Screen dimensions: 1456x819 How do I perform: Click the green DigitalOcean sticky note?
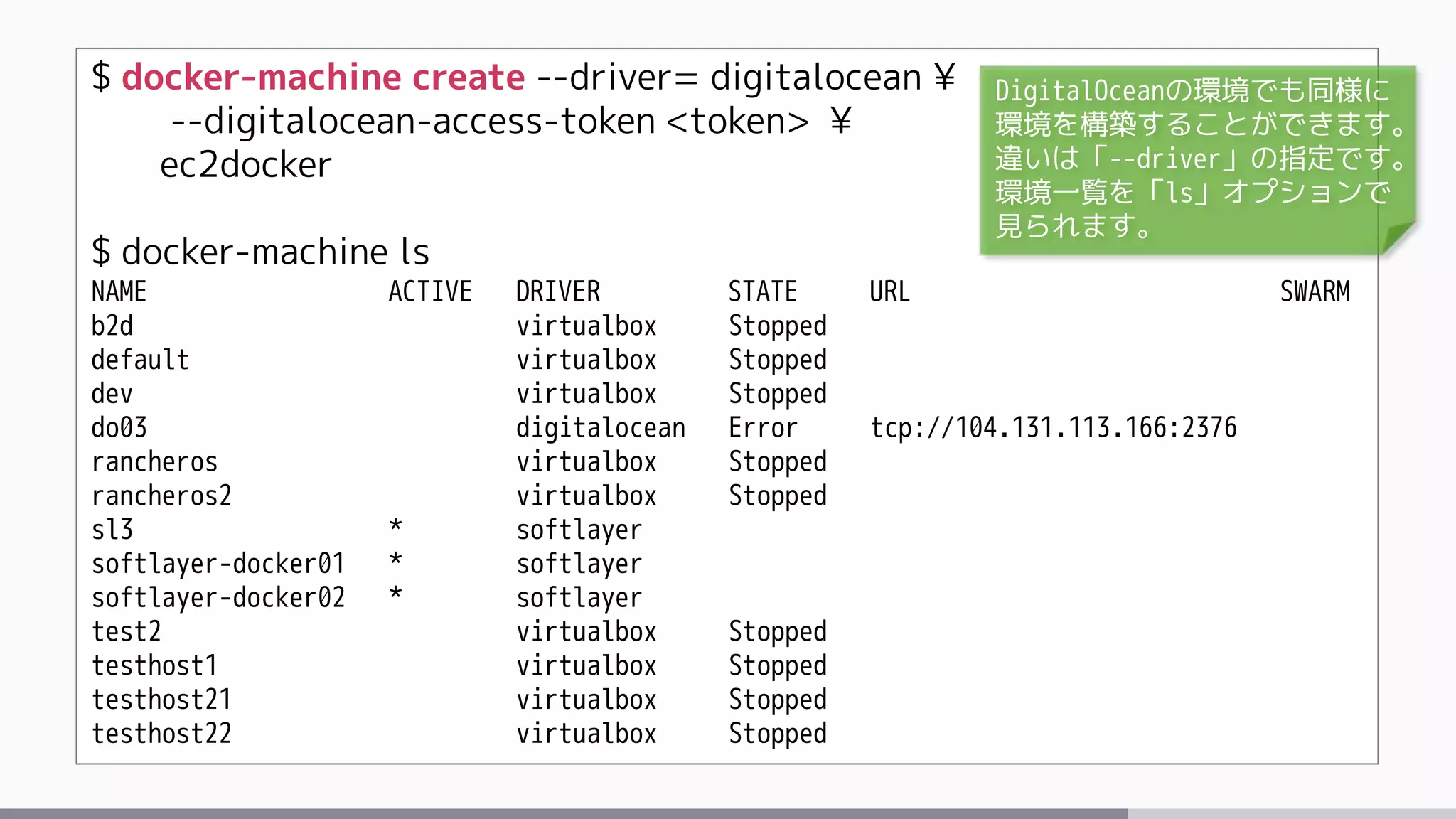coord(1198,161)
